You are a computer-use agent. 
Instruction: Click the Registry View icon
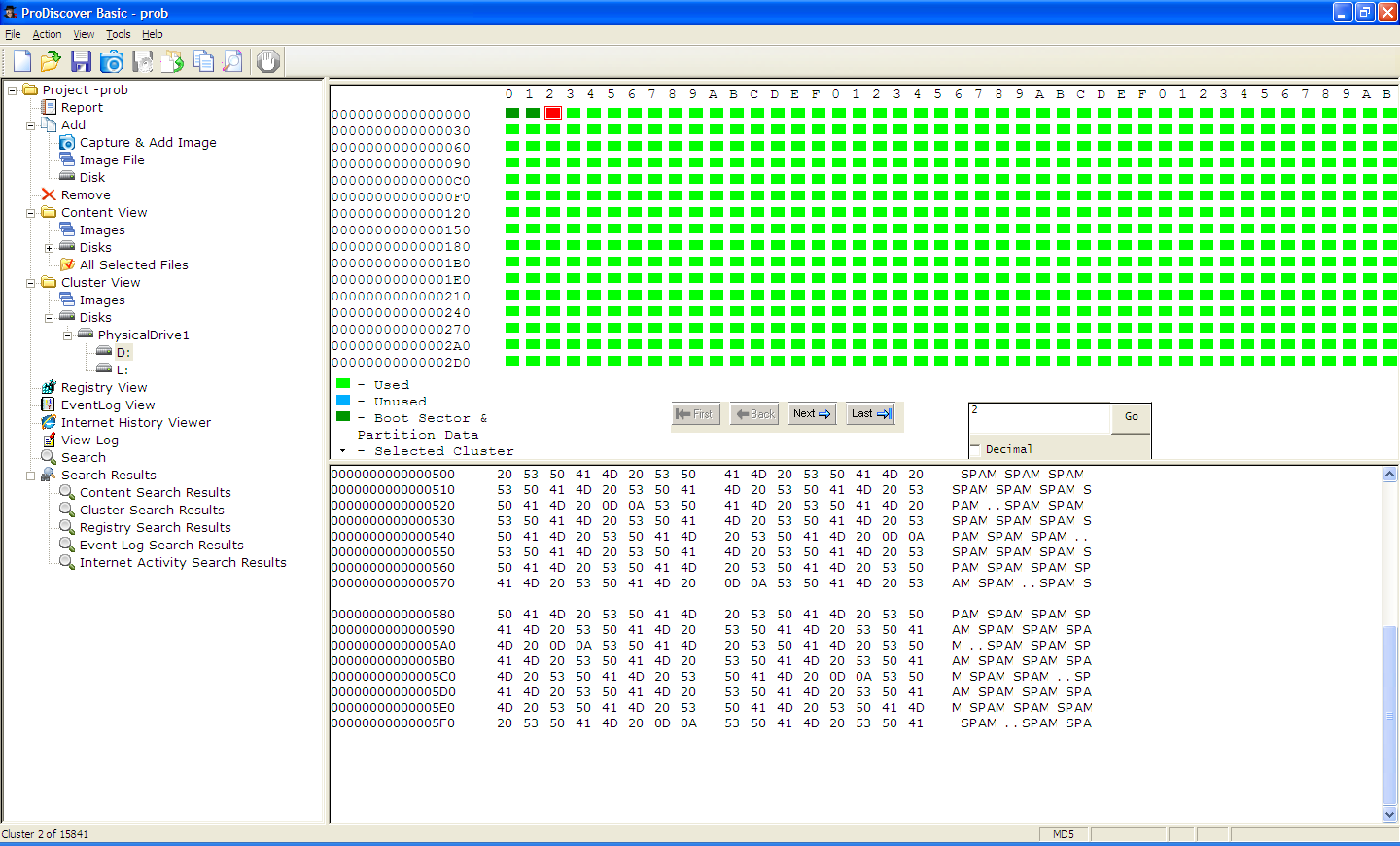[x=49, y=387]
